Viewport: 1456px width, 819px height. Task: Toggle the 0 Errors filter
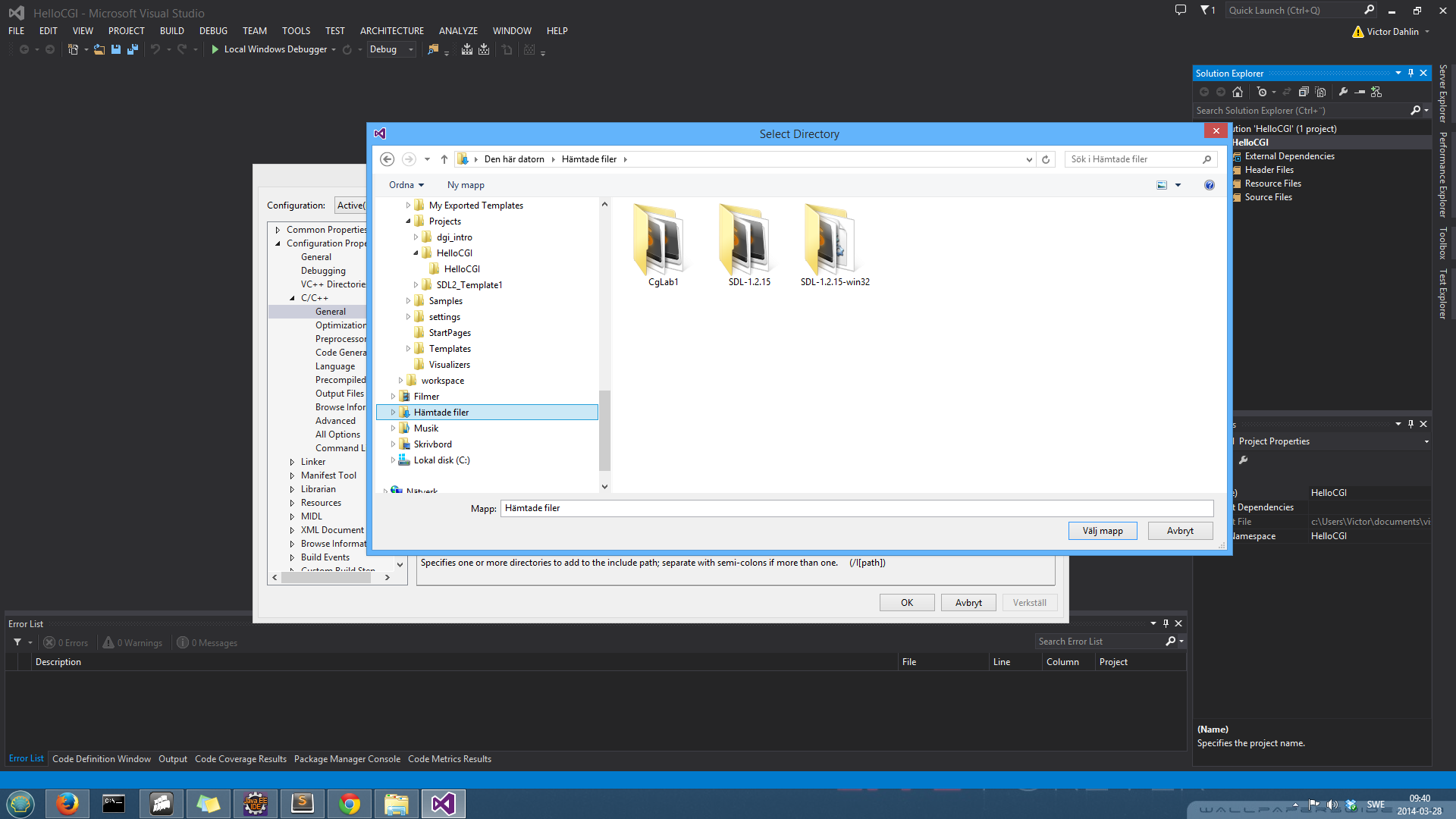pyautogui.click(x=66, y=643)
